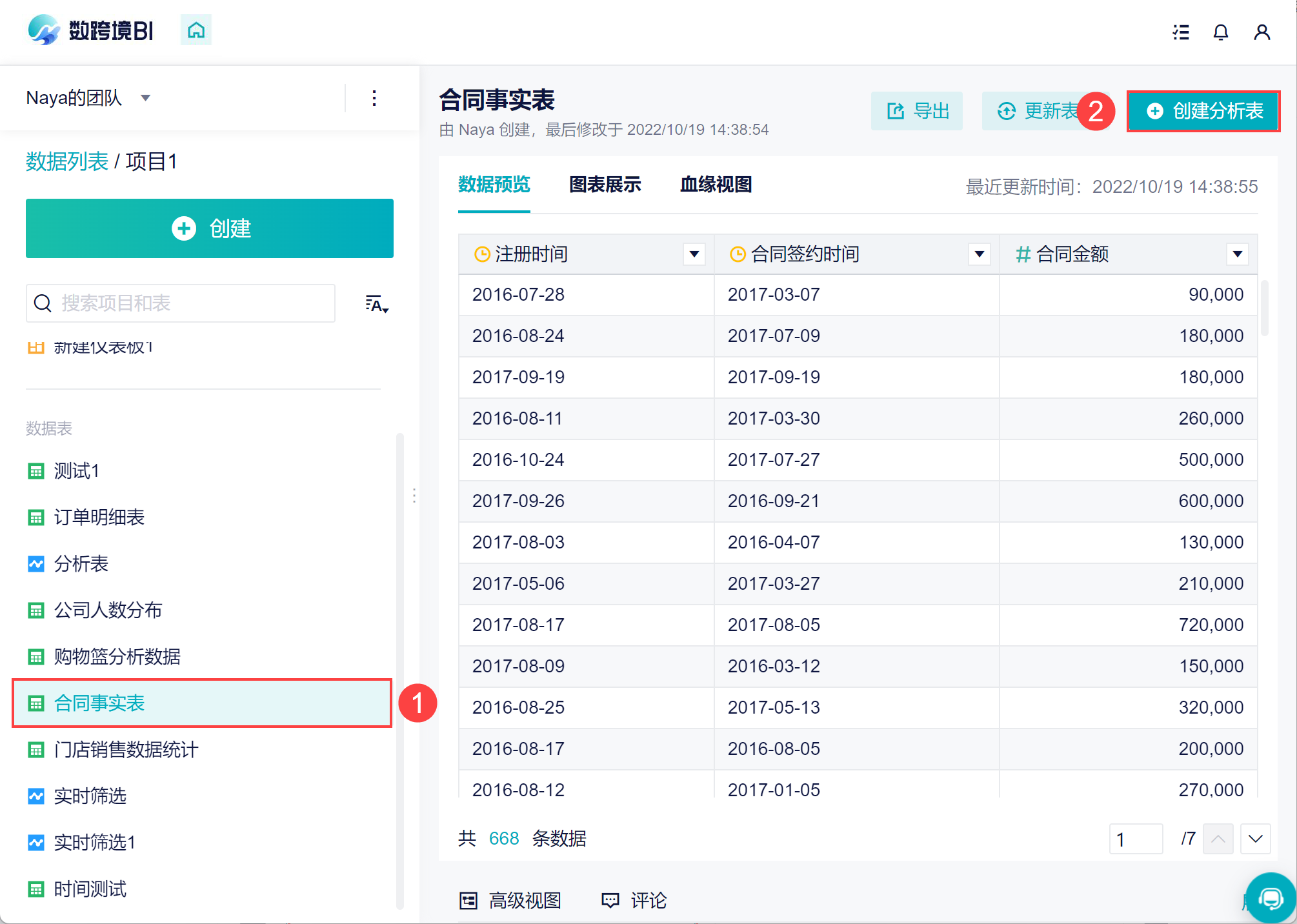Screen dimensions: 1297x924
Task: Open the user profile icon
Action: [x=1262, y=32]
